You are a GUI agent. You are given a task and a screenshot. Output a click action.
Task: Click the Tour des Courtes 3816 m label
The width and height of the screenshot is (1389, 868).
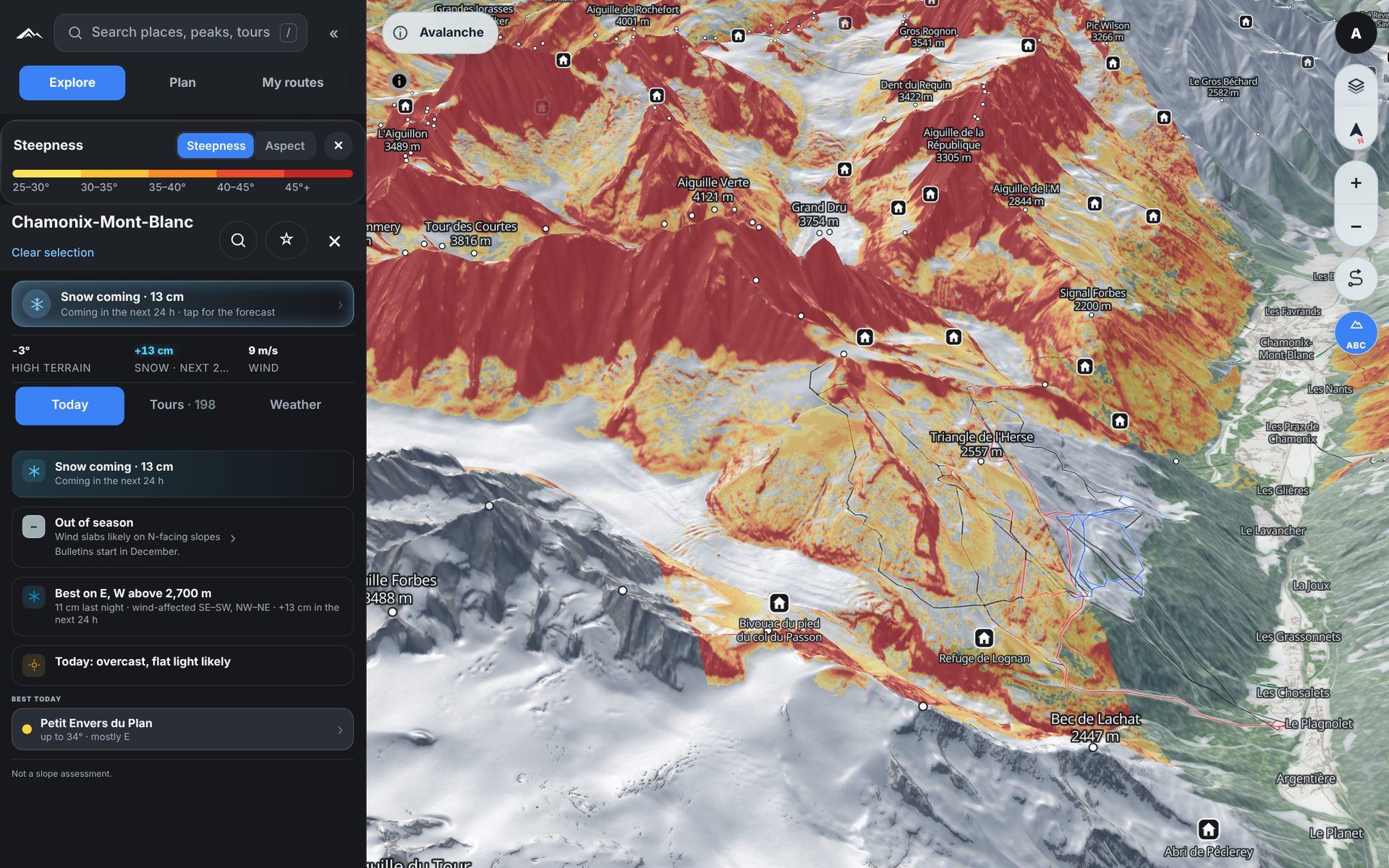pyautogui.click(x=470, y=234)
